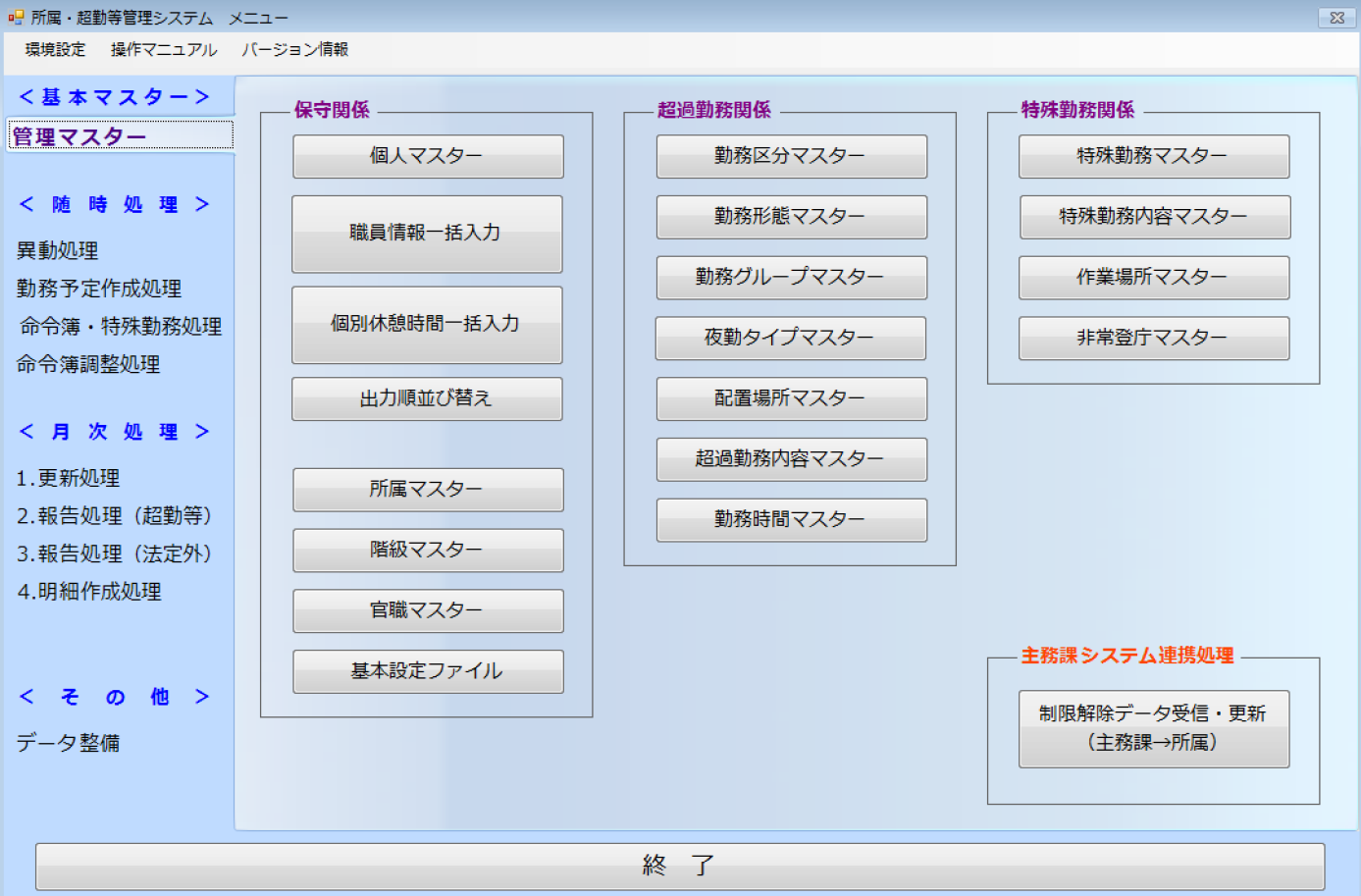Click 勤務グループマスター
Image resolution: width=1361 pixels, height=896 pixels.
point(791,278)
